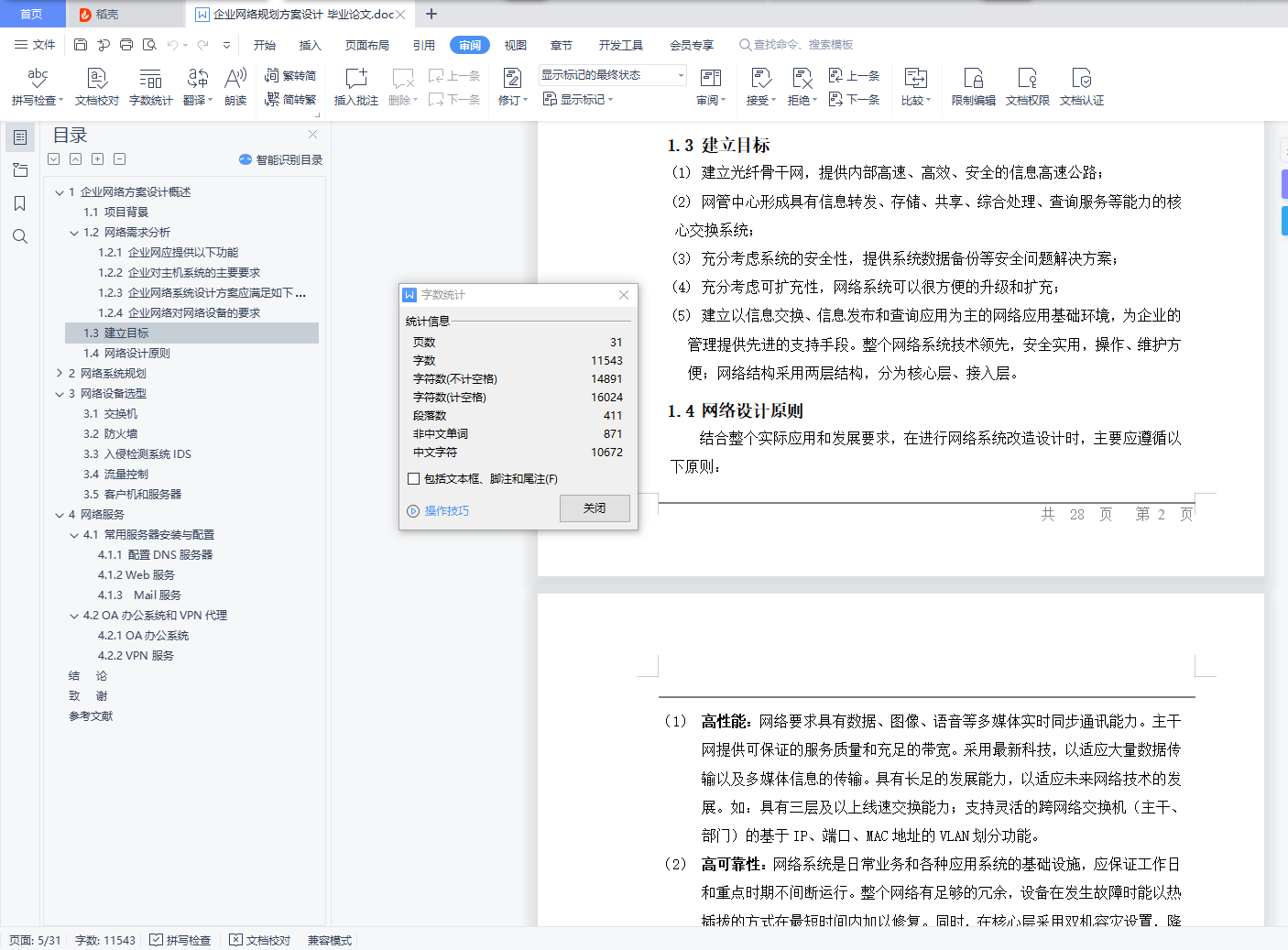Click the 接受 changes icon

pos(761,87)
